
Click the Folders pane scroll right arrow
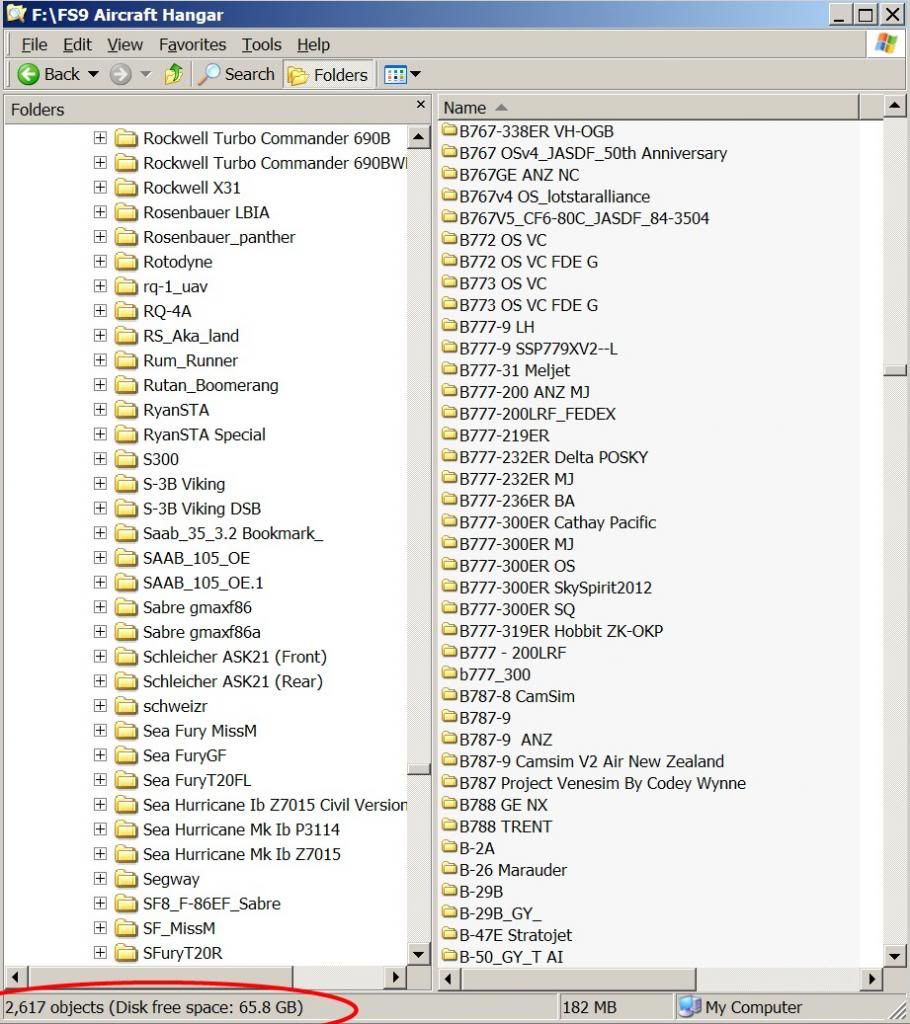[395, 977]
